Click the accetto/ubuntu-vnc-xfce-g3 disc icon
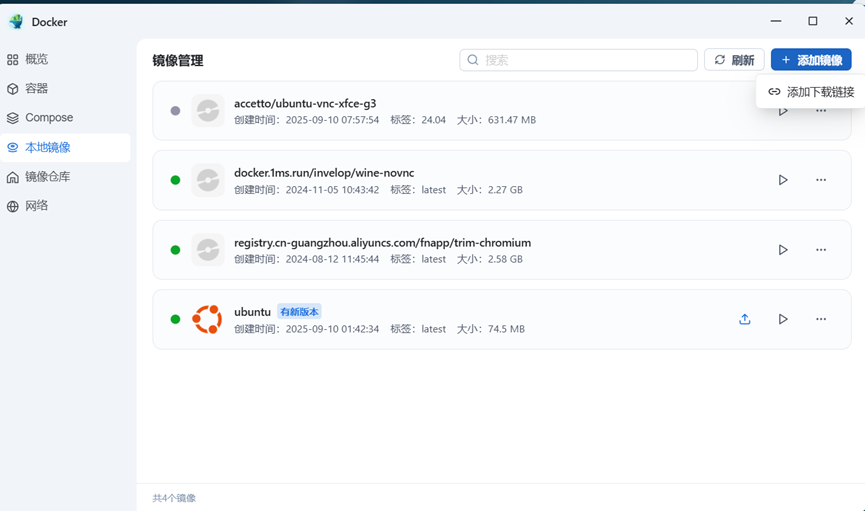Viewport: 865px width, 511px height. coord(208,110)
